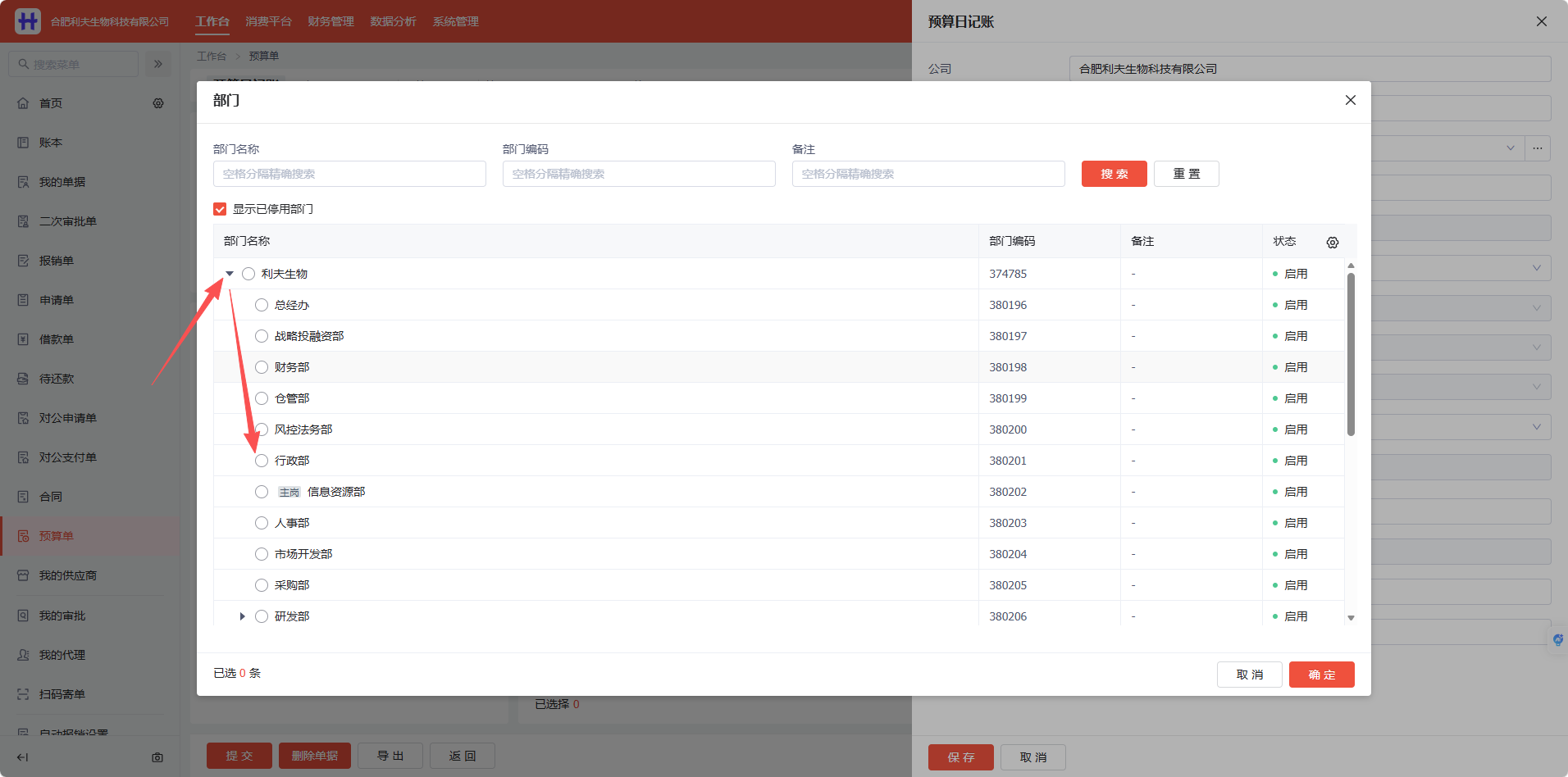This screenshot has height=777, width=1568.
Task: Click the 确定 button in dialog
Action: coord(1322,675)
